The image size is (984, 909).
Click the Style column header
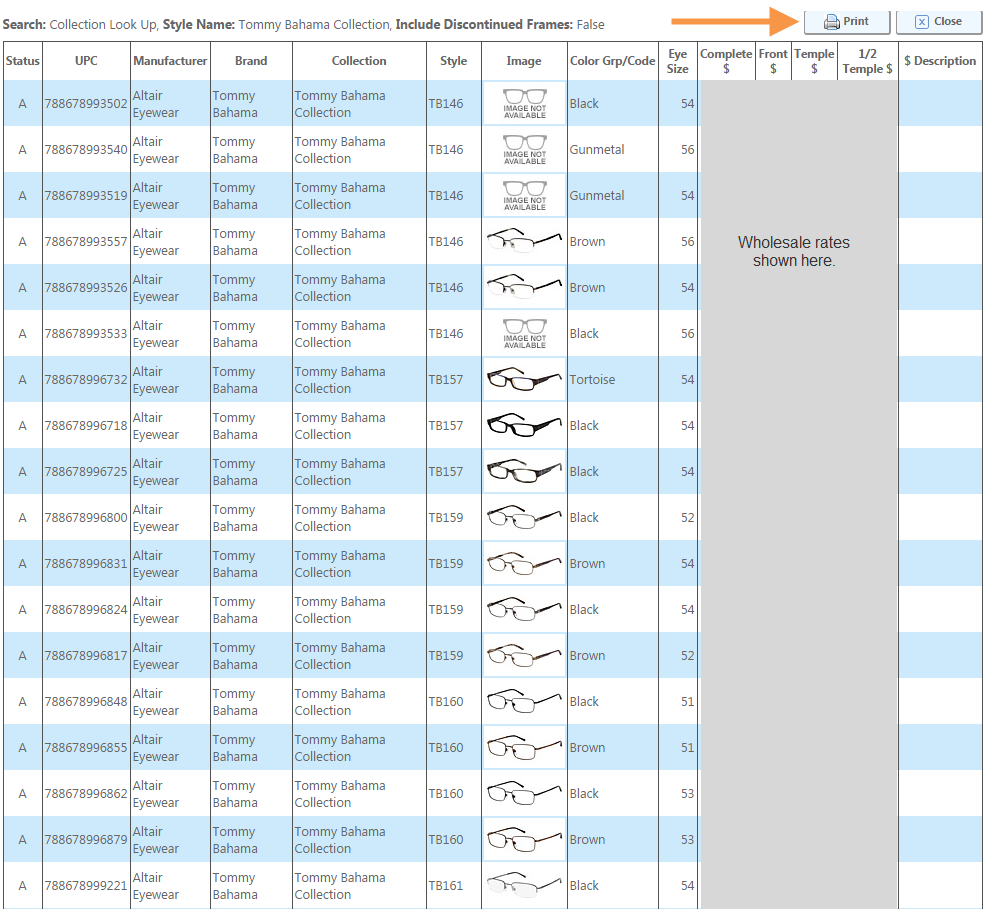(454, 61)
